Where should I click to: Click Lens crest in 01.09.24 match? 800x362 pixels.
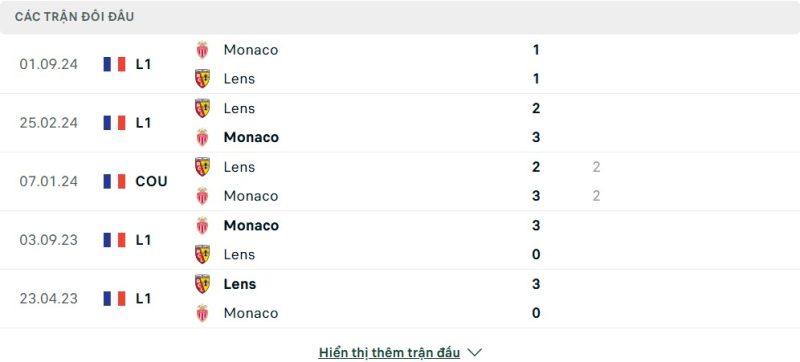click(x=203, y=79)
